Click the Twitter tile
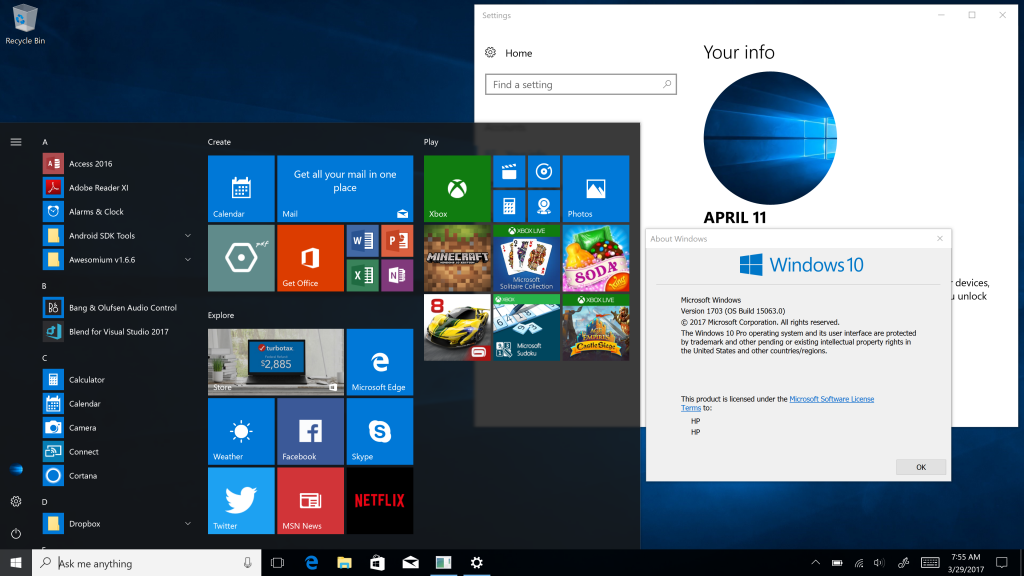The height and width of the screenshot is (576, 1024). (241, 500)
